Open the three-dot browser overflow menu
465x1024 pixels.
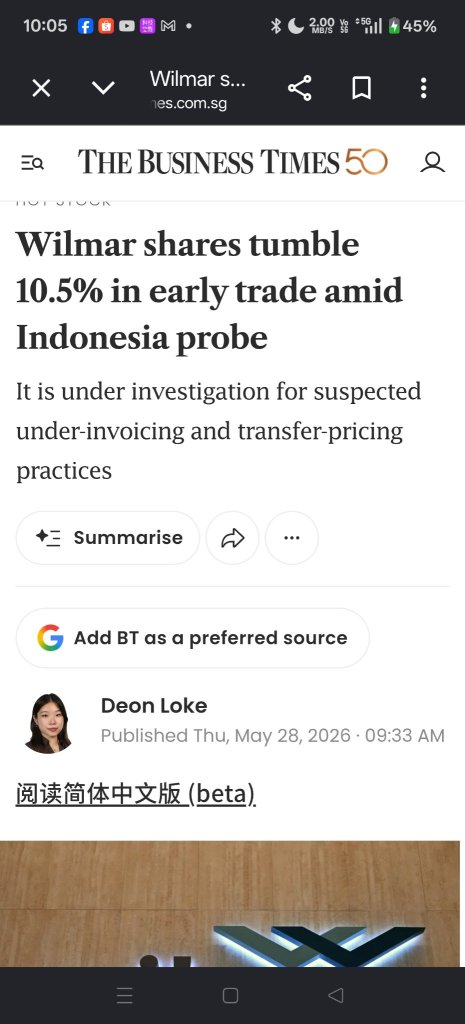tap(423, 88)
